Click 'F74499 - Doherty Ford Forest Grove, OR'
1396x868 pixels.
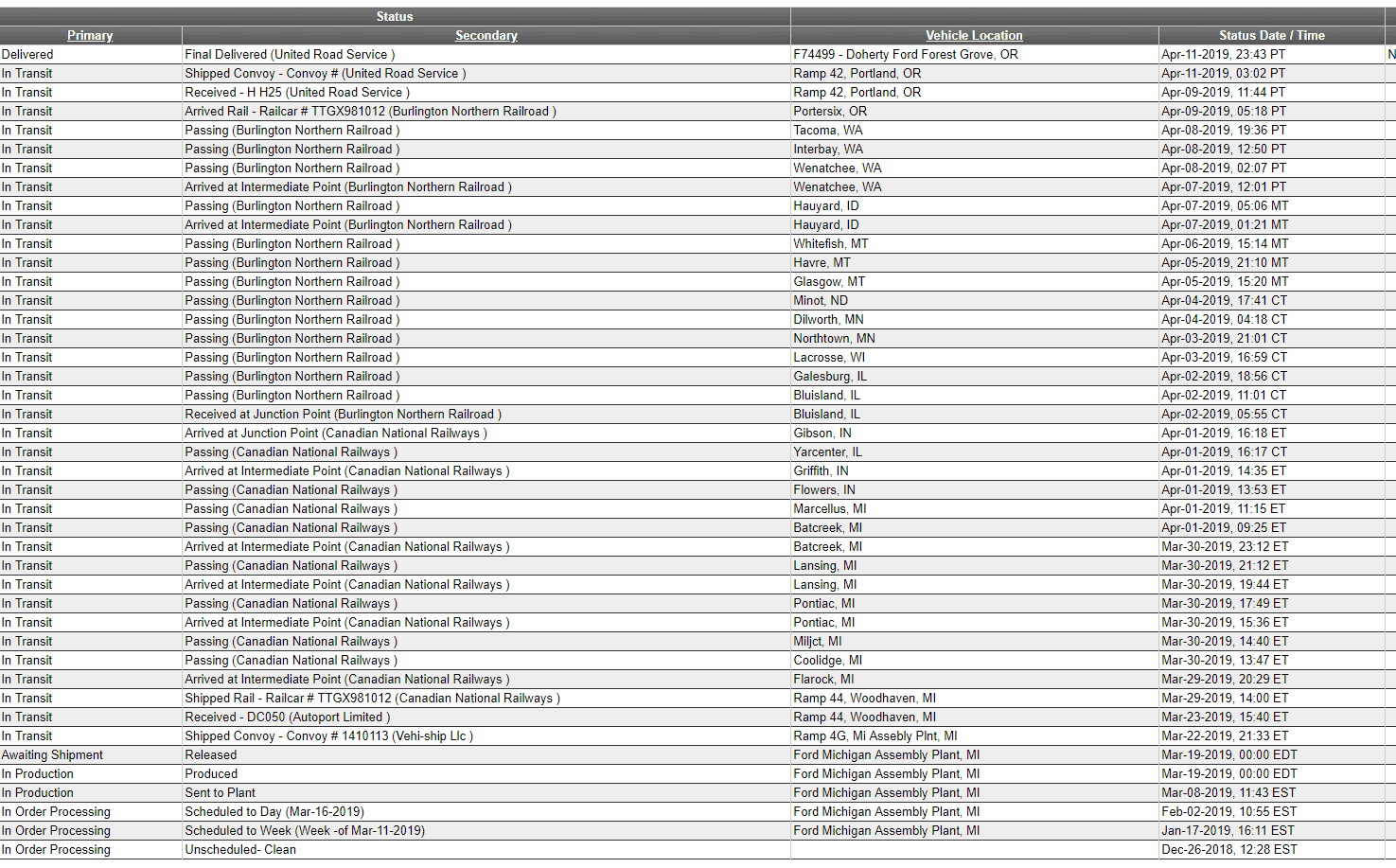(906, 54)
